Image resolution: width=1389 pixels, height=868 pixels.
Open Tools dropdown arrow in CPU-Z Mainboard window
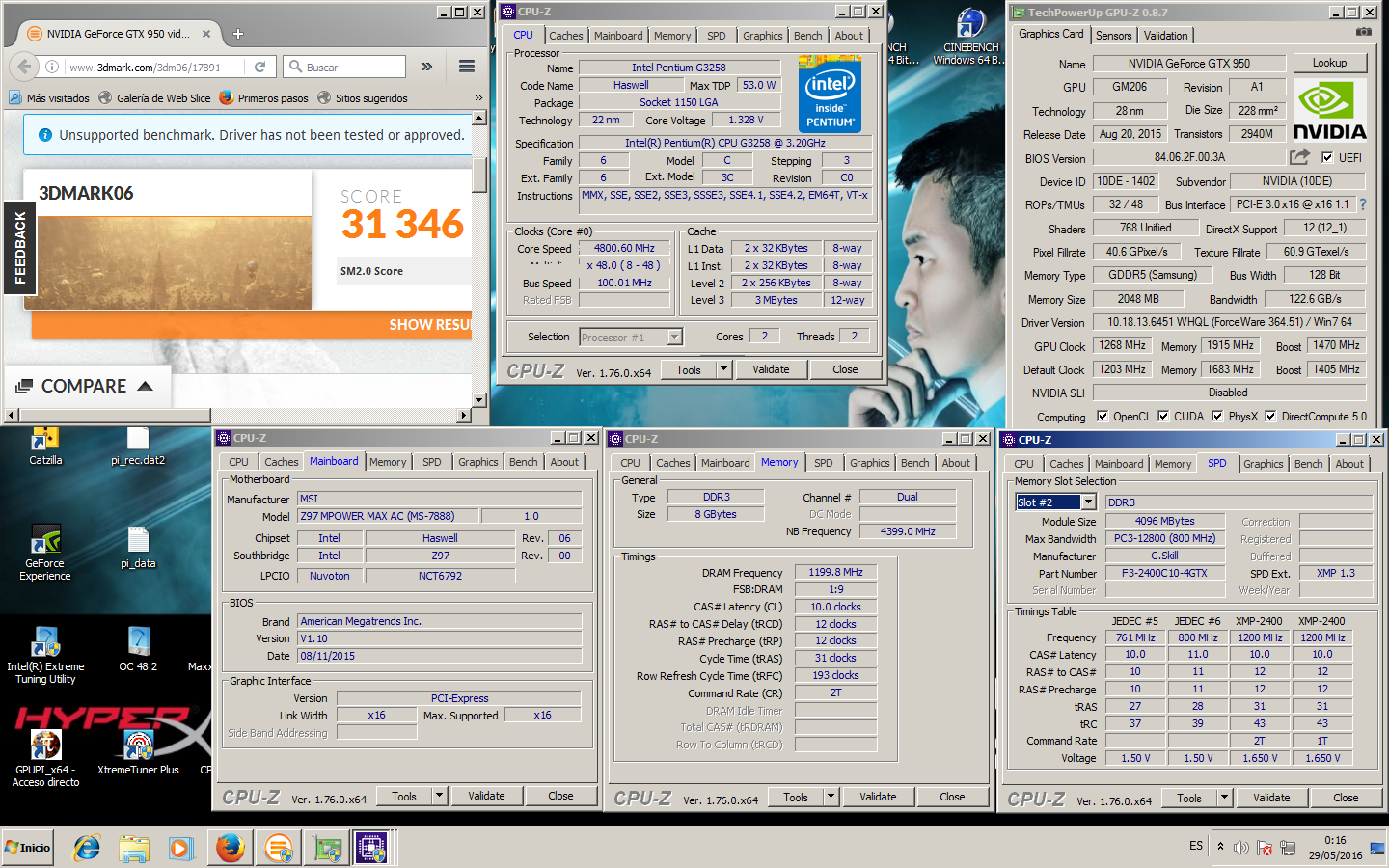[x=439, y=796]
